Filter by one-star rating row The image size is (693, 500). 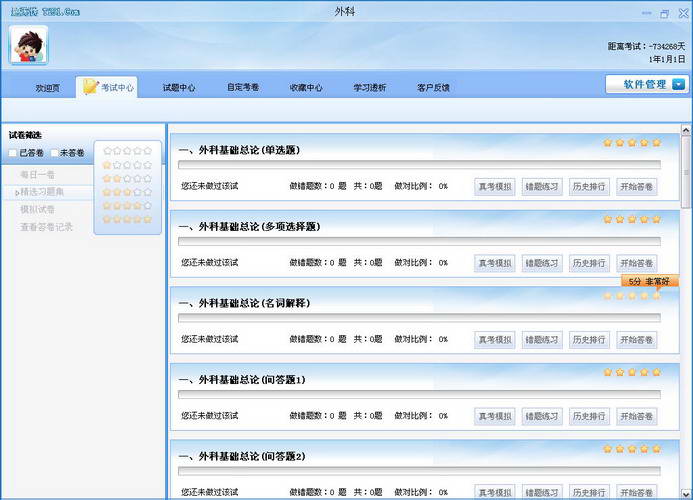click(127, 165)
